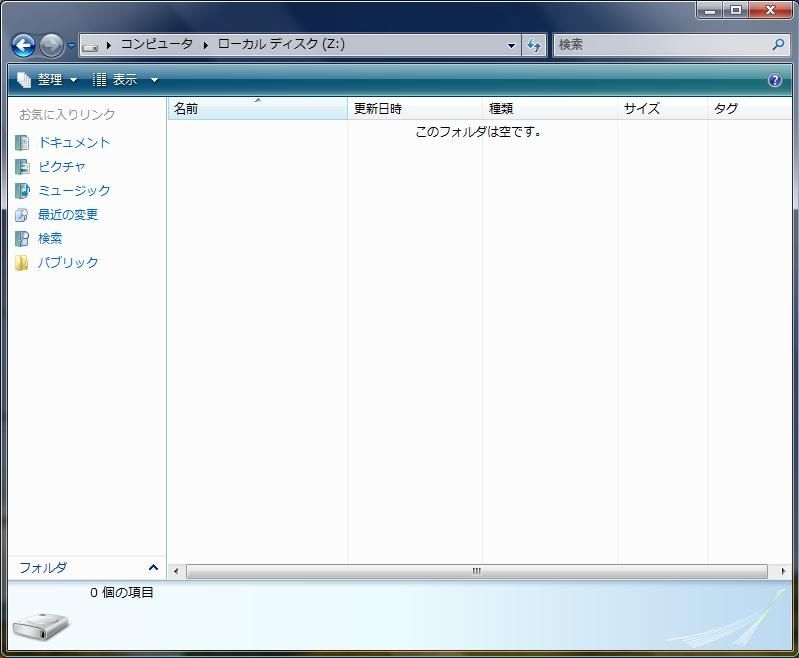Click the drive icon in address bar
The height and width of the screenshot is (658, 799).
(x=90, y=46)
